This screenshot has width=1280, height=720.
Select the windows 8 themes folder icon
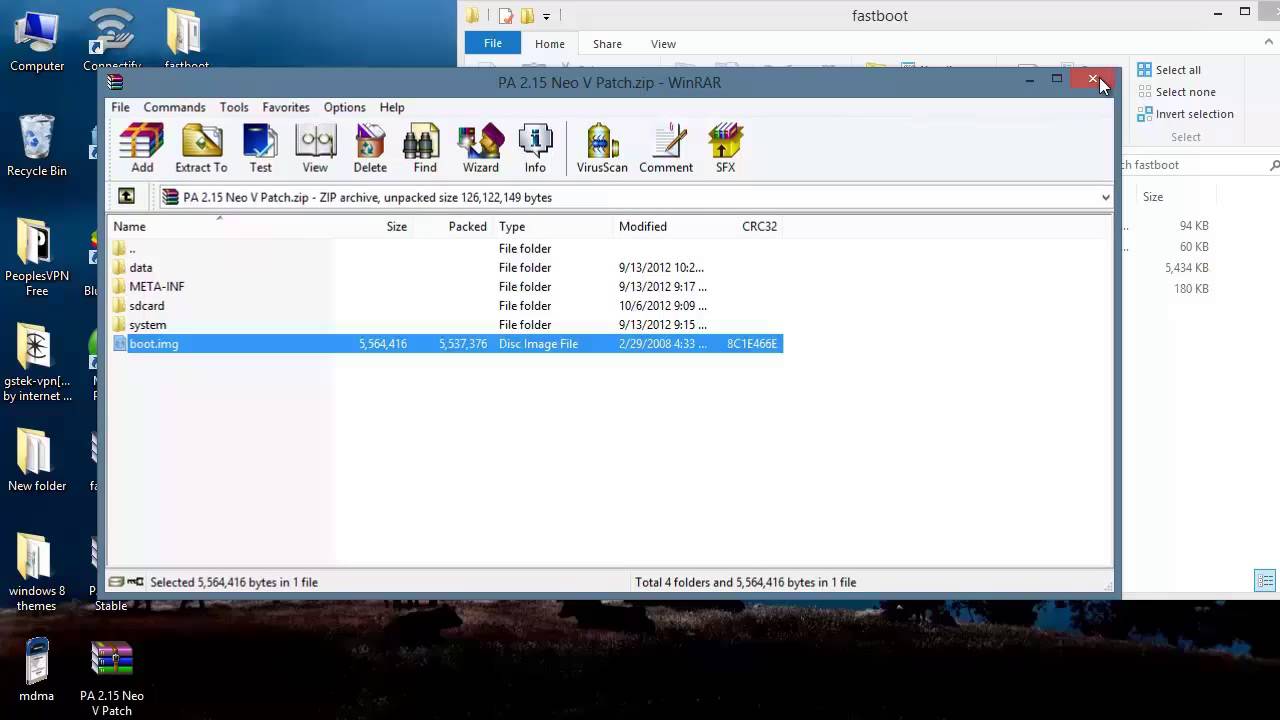point(37,571)
